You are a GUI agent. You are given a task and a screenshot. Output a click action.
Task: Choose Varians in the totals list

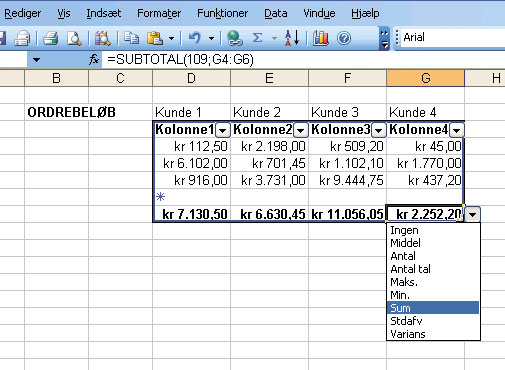click(433, 334)
